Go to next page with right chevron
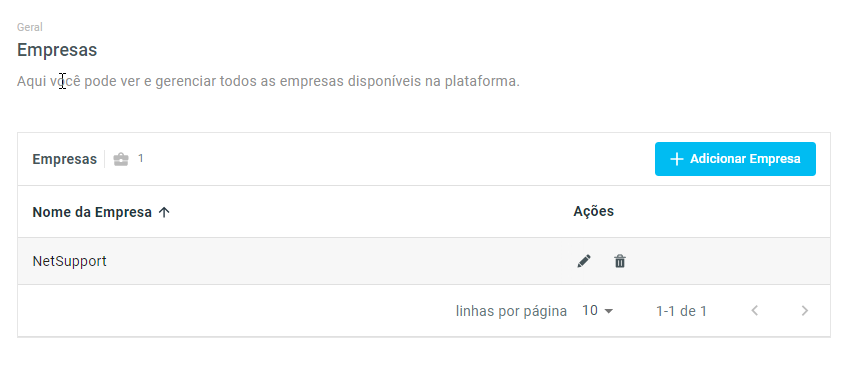Viewport: 851px width, 374px height. pyautogui.click(x=805, y=311)
